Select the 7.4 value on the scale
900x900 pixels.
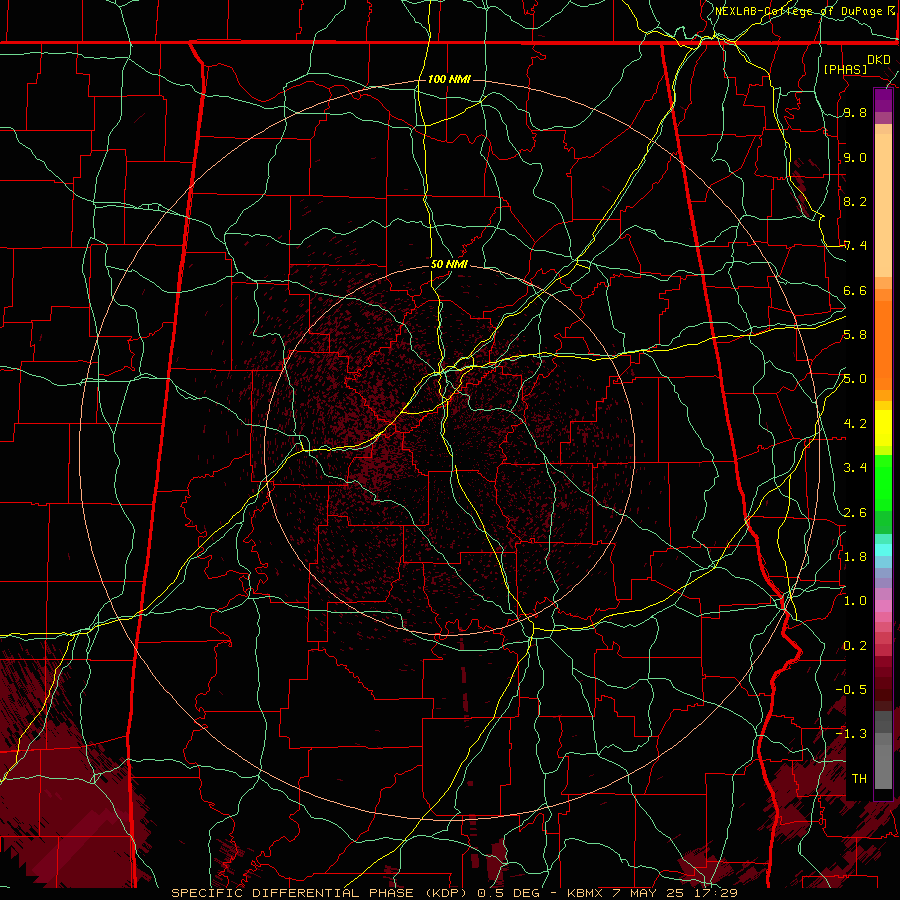855,246
